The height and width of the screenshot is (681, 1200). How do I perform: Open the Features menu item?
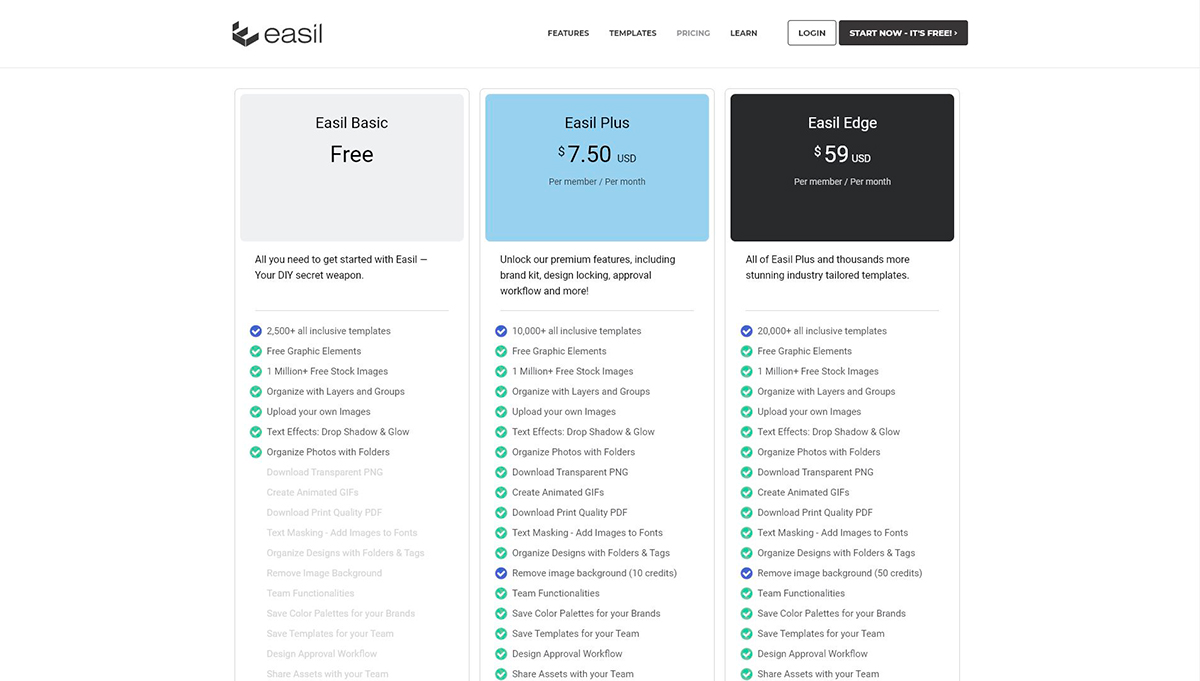click(568, 33)
